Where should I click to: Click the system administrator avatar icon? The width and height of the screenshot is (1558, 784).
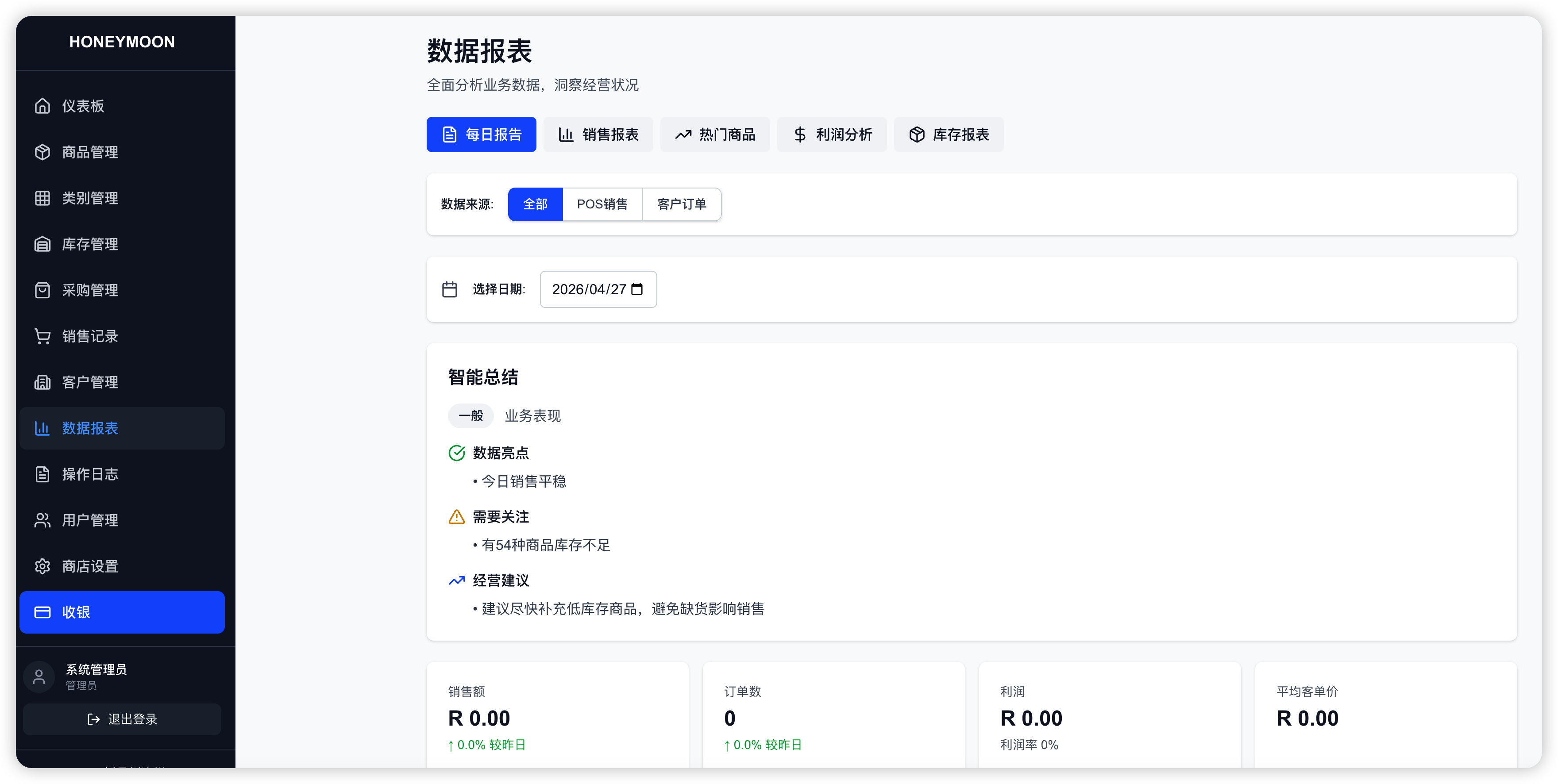(39, 676)
